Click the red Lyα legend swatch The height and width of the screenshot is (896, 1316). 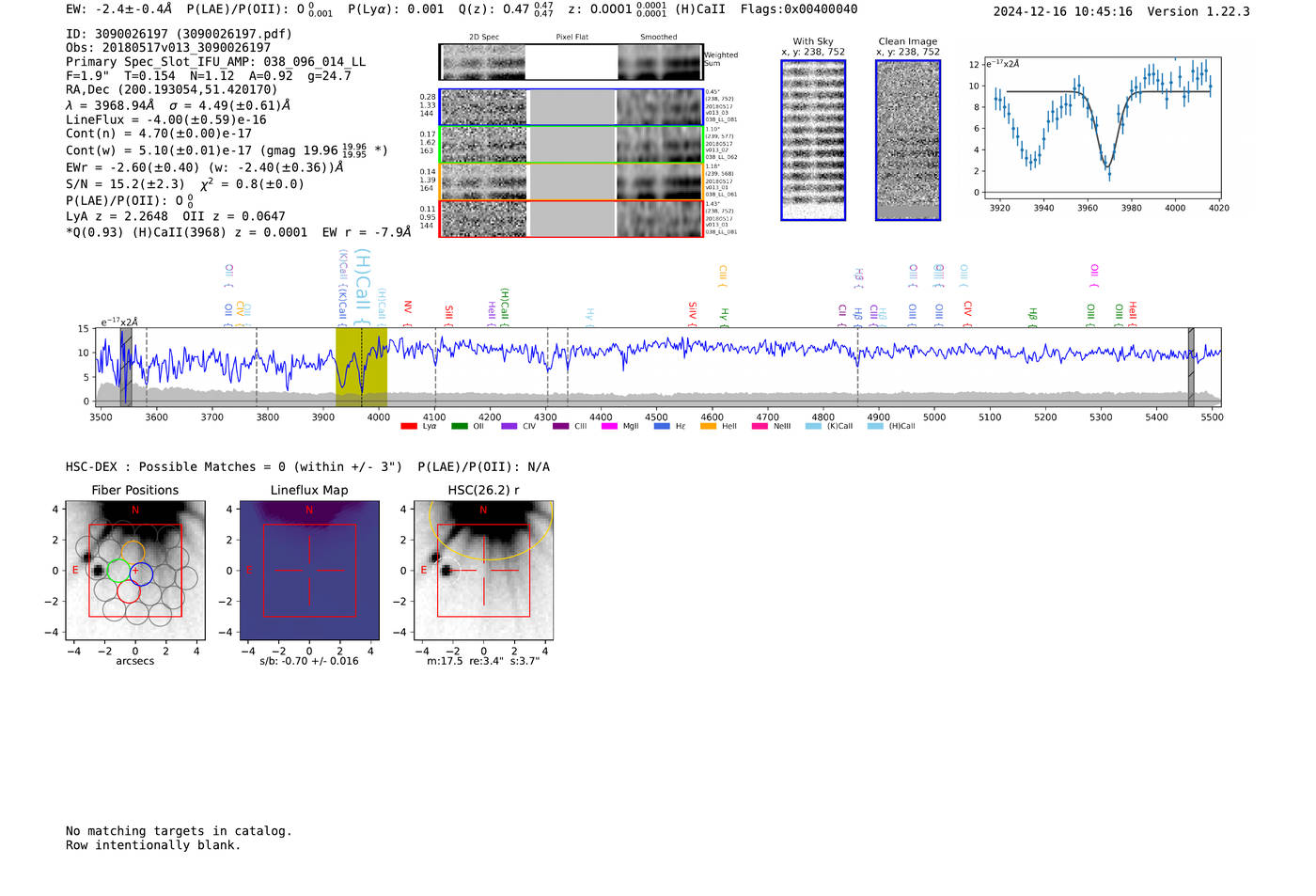coord(409,426)
